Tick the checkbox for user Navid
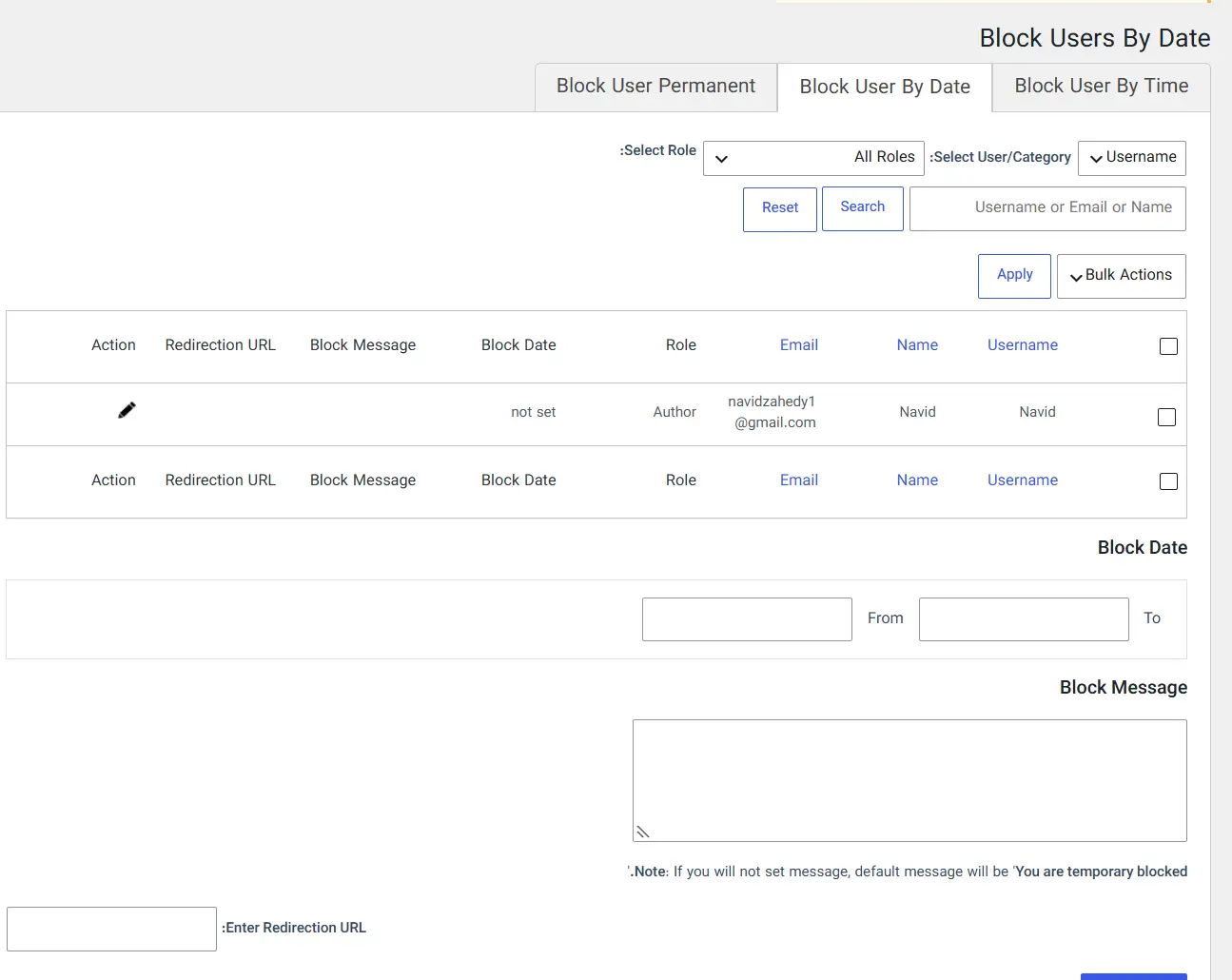 (x=1166, y=417)
